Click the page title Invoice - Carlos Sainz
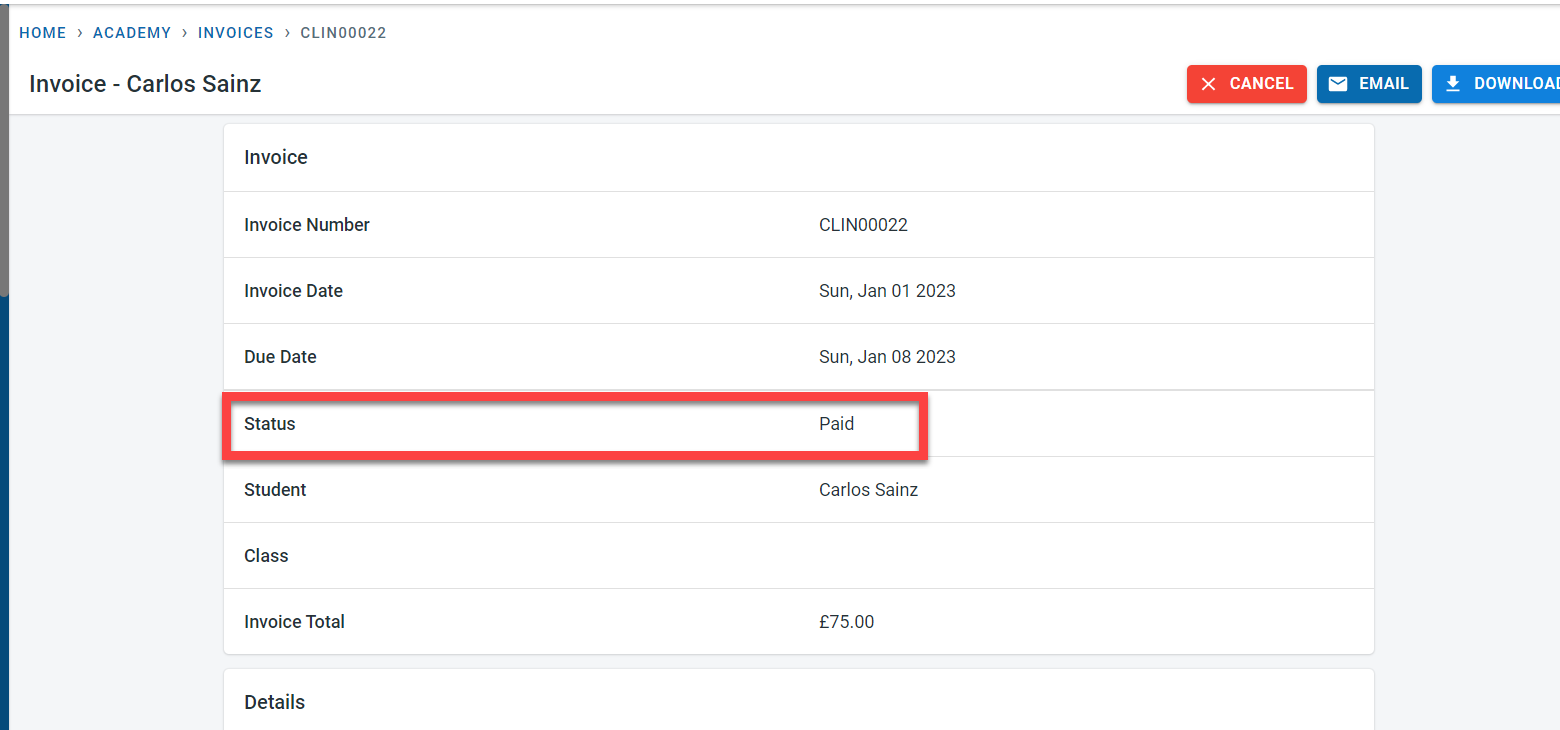 click(x=145, y=84)
